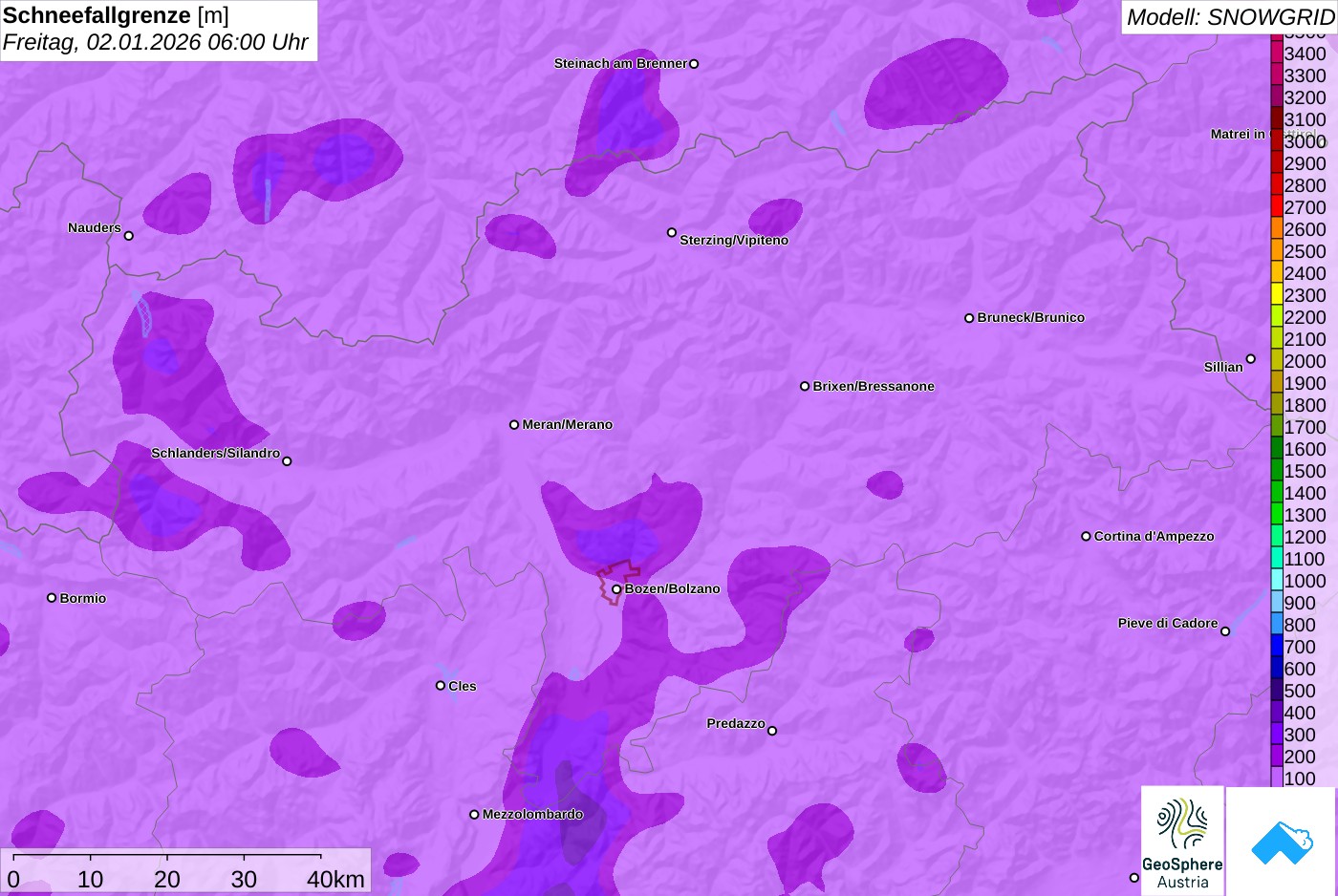Click the date Freitag, 02.01.2026 06:00 Uhr

coord(156,43)
